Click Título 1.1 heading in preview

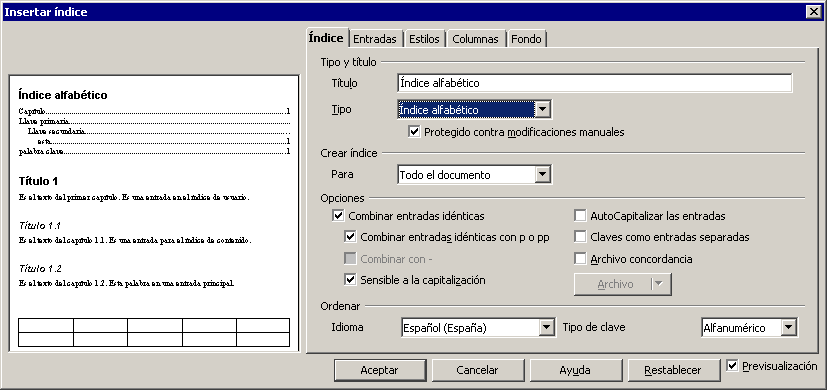tap(40, 226)
